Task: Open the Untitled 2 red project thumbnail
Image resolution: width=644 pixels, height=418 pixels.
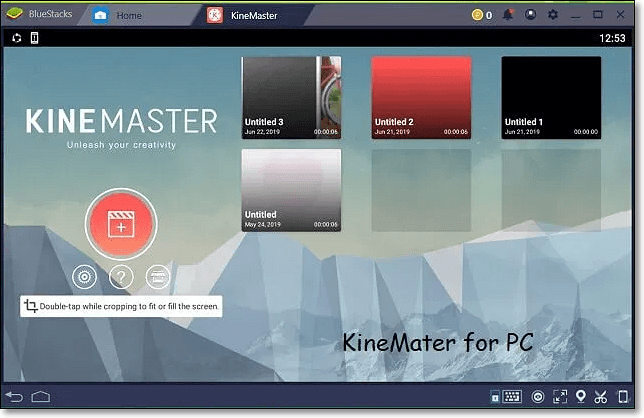Action: click(x=421, y=98)
